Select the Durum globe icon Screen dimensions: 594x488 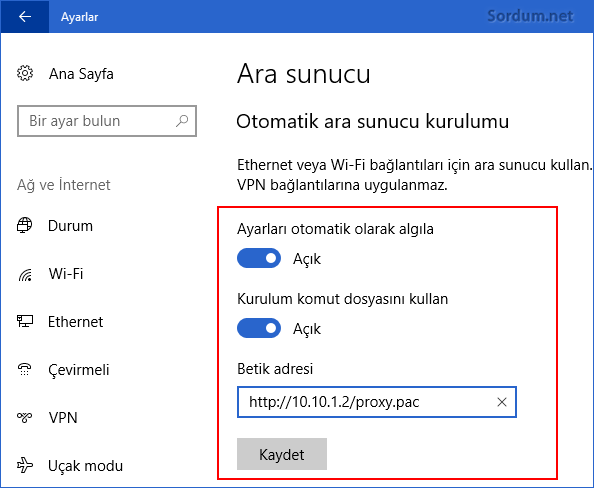point(25,225)
